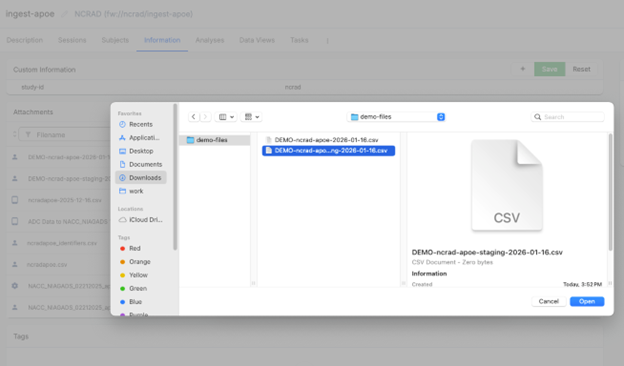Add custom information with plus button
This screenshot has width=624, height=366.
tap(523, 69)
